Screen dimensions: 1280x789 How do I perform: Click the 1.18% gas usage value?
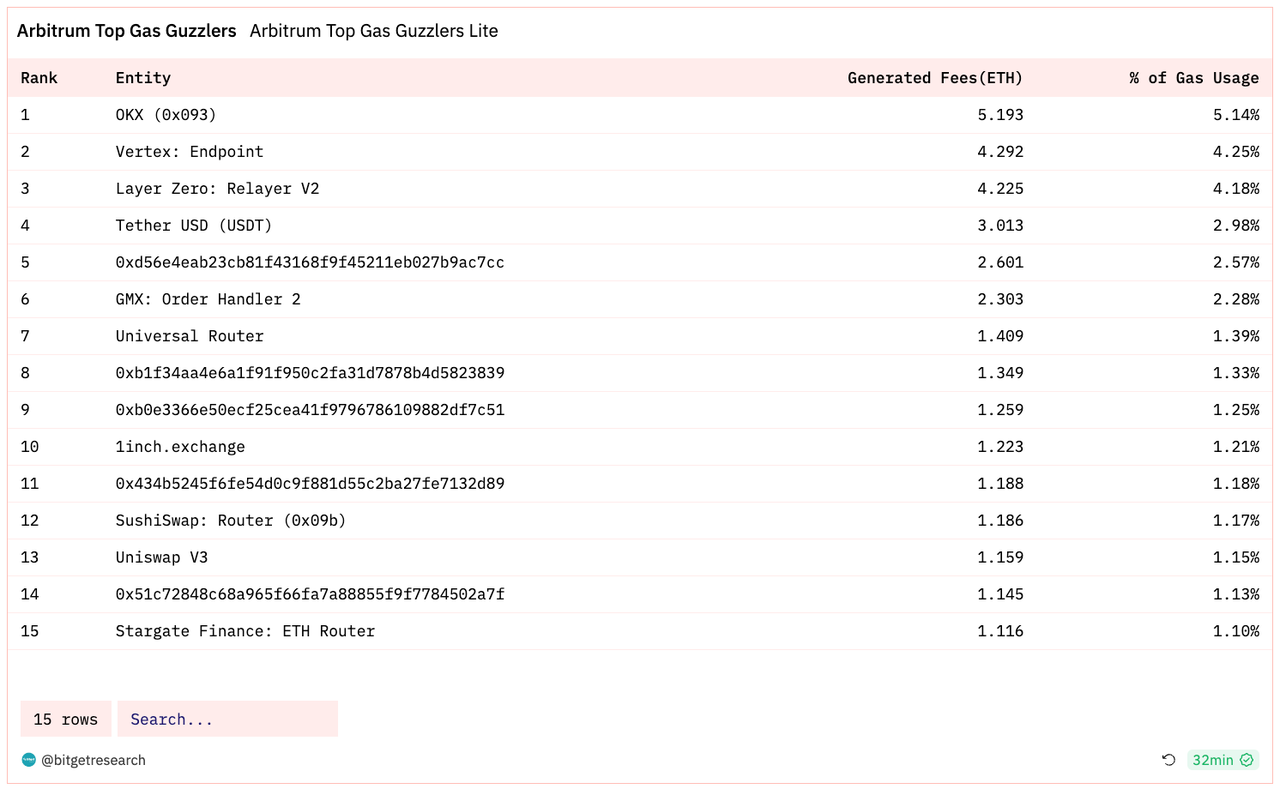click(1236, 484)
